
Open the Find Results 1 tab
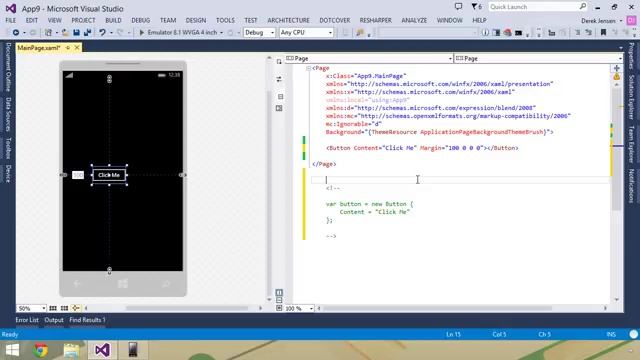87,320
